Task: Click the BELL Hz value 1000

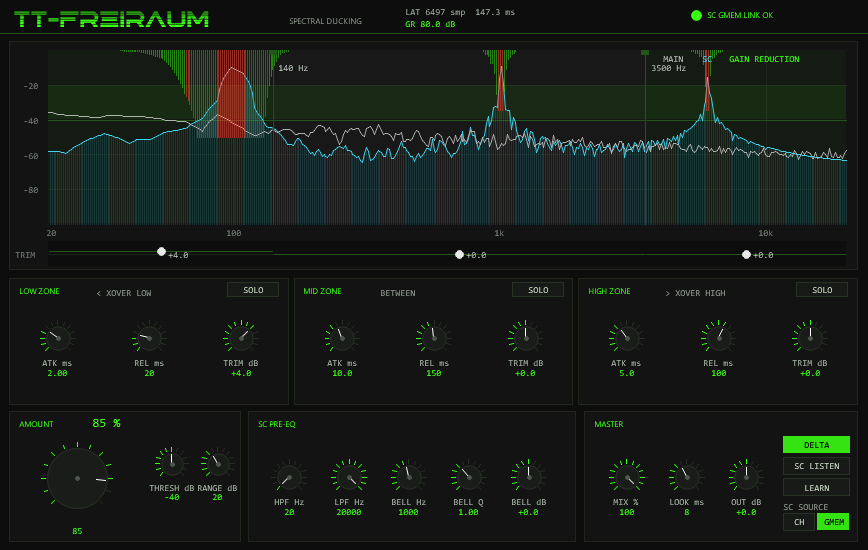Action: pyautogui.click(x=409, y=512)
